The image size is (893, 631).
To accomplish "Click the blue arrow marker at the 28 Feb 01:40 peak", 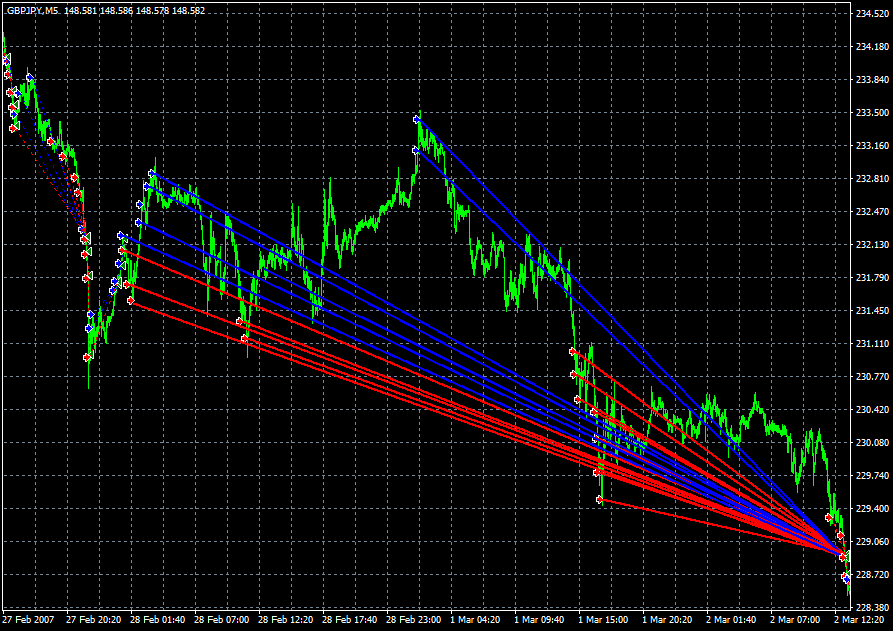I will point(152,173).
